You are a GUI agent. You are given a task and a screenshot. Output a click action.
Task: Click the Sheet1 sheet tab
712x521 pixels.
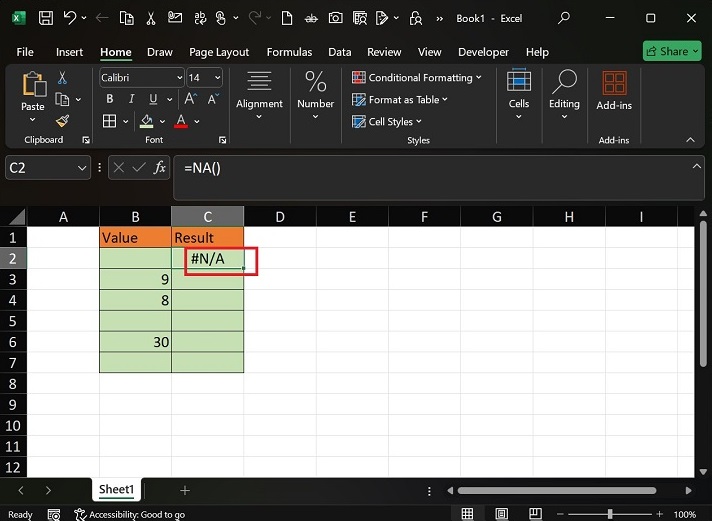point(116,489)
